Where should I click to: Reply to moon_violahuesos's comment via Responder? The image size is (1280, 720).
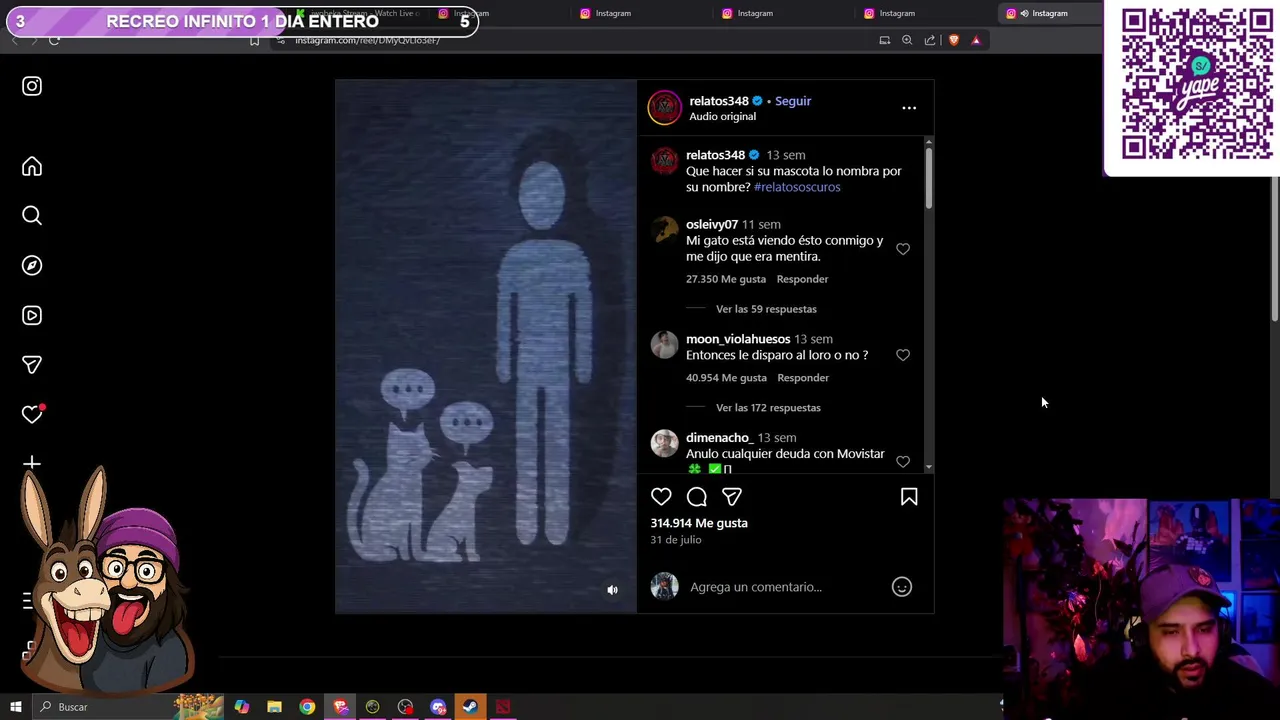pyautogui.click(x=803, y=378)
